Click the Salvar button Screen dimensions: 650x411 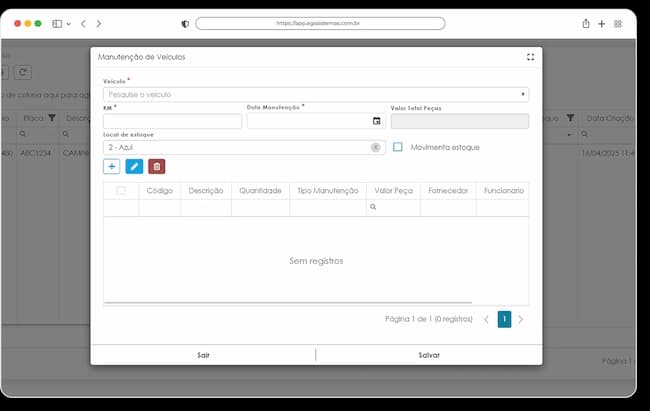(x=429, y=355)
